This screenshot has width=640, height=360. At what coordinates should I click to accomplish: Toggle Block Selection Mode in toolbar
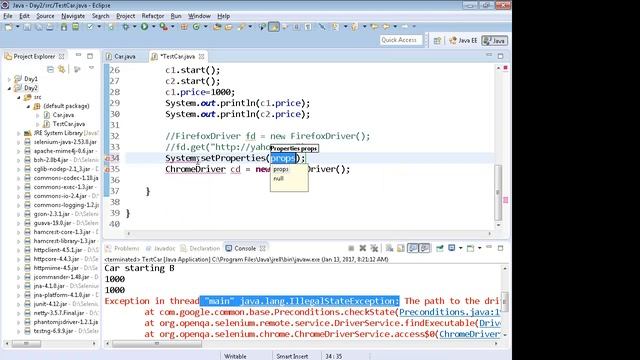click(296, 27)
